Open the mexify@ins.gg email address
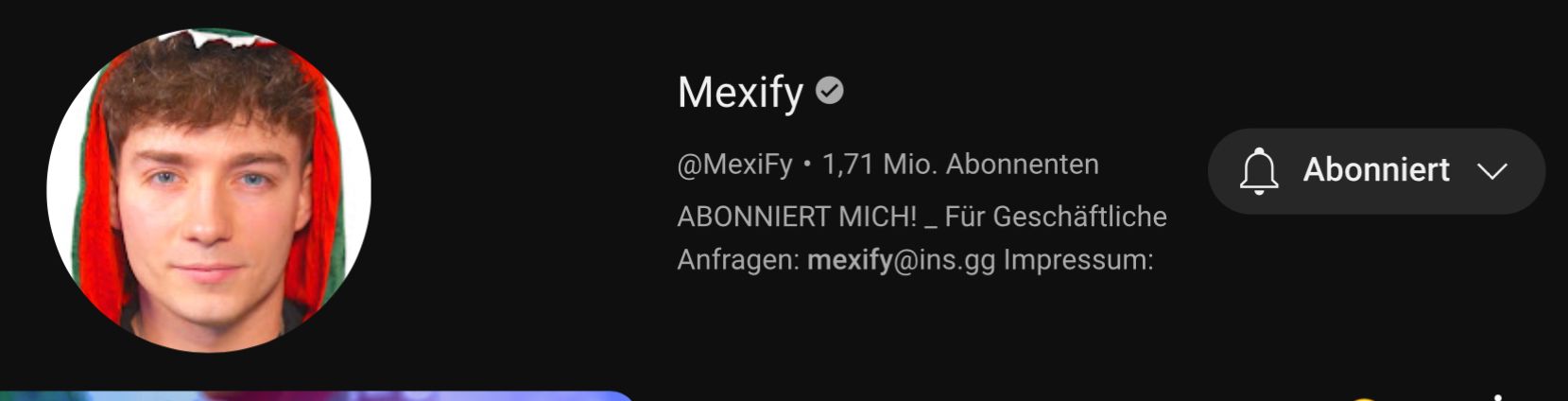This screenshot has height=401, width=1568. pyautogui.click(x=902, y=260)
